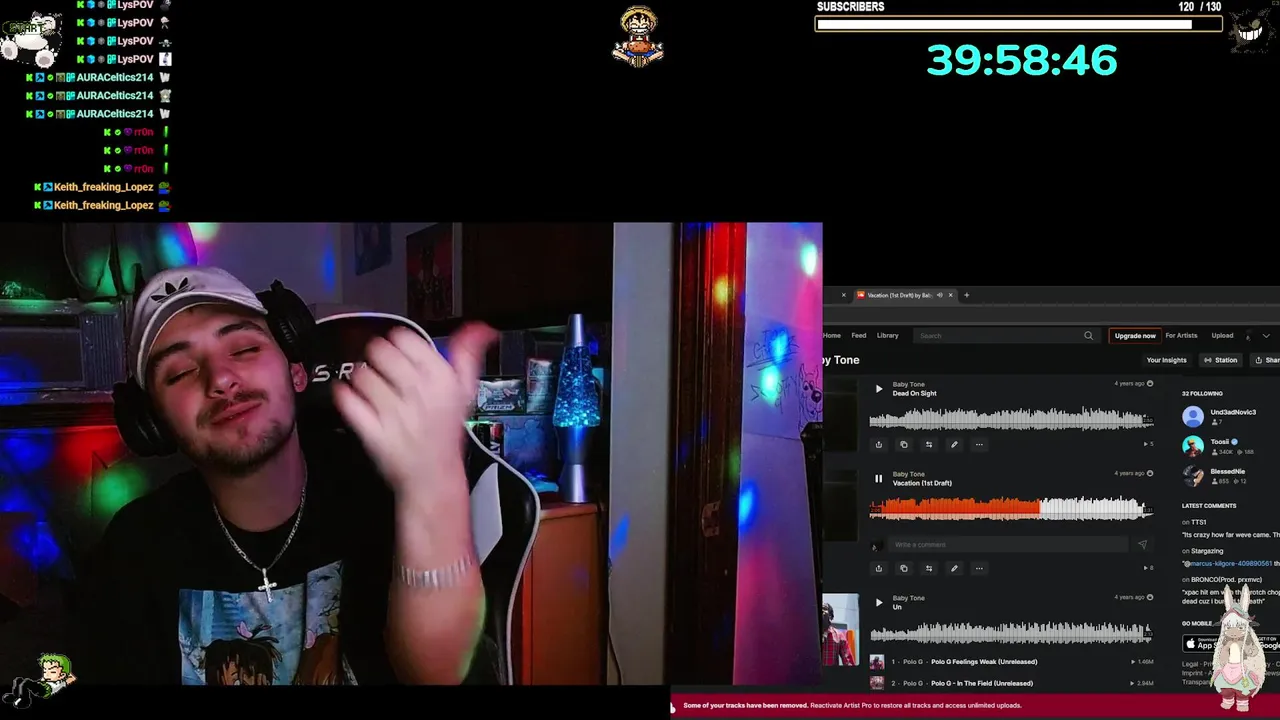Repost the Dead On Sight track

(929, 444)
